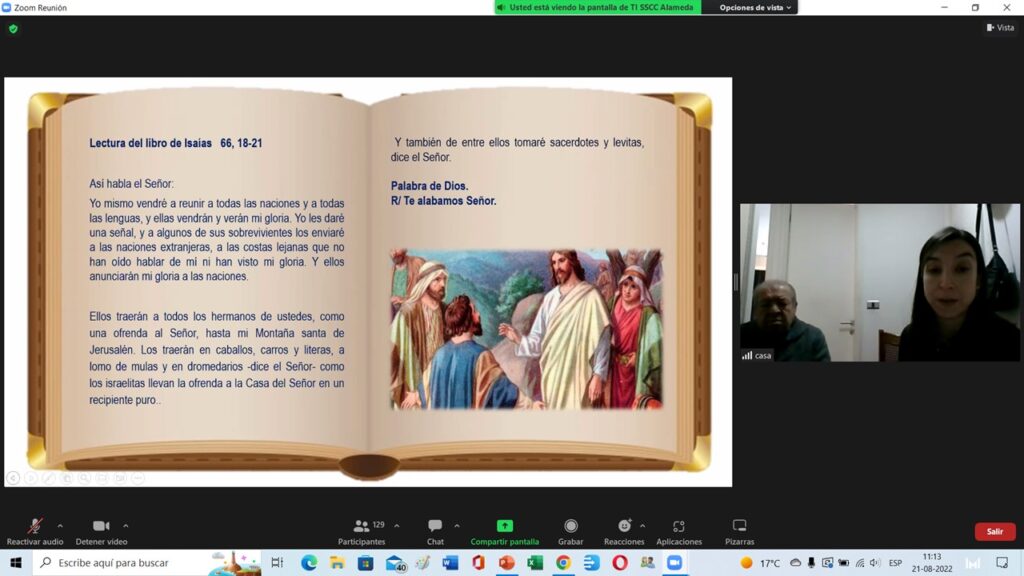Image resolution: width=1024 pixels, height=576 pixels.
Task: Click 'Palabra de Dios.' text on slide
Action: point(429,186)
